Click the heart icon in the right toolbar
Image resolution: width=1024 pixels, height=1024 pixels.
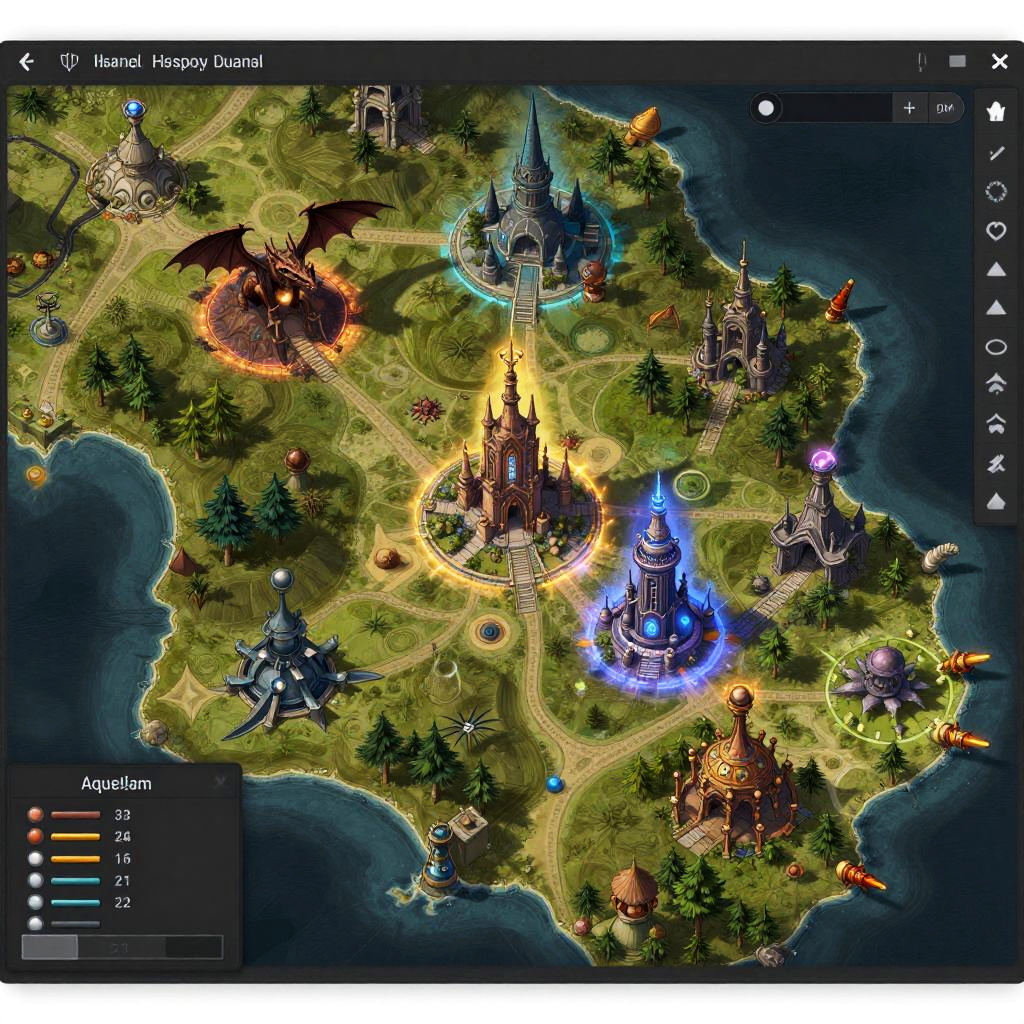[x=995, y=231]
